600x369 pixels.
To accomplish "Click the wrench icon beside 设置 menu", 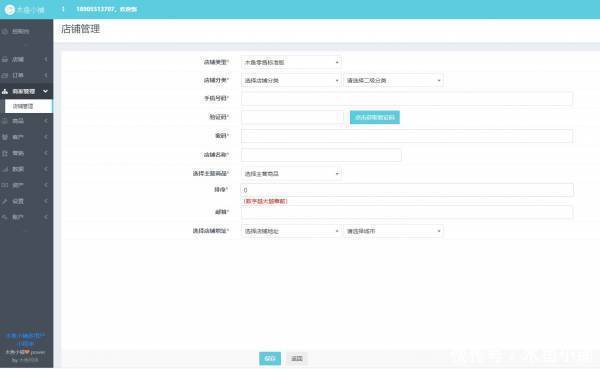I will coord(5,201).
